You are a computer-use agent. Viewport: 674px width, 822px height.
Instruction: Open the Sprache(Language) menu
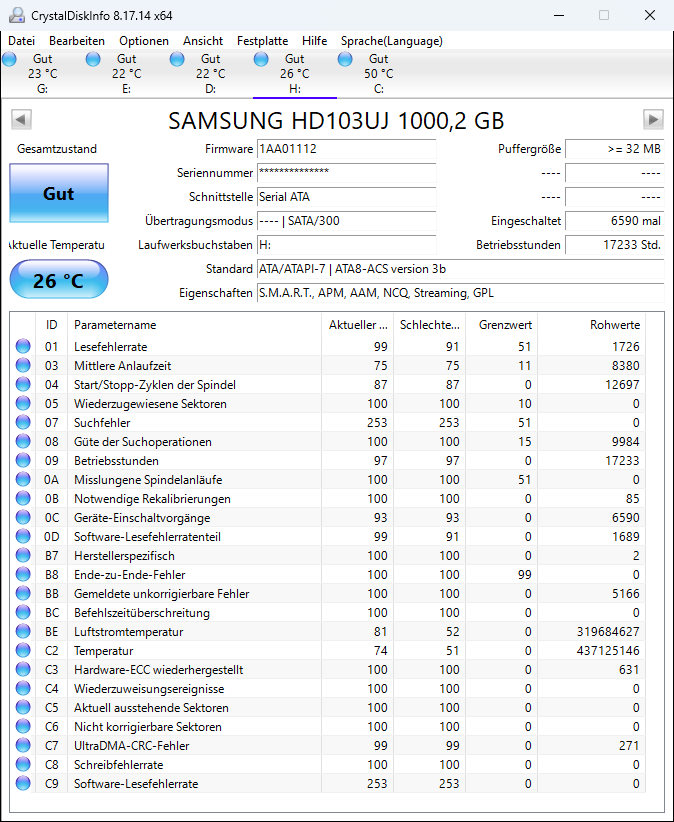(392, 41)
